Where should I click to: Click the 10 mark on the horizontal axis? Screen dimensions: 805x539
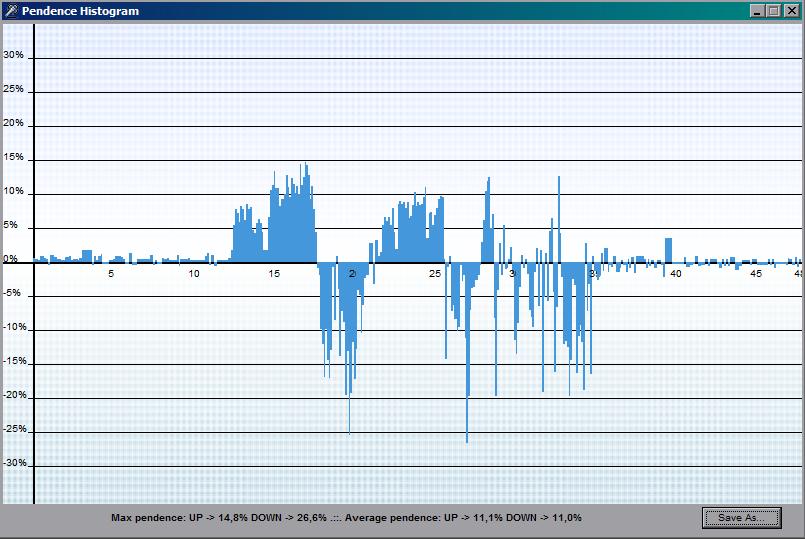pos(194,274)
